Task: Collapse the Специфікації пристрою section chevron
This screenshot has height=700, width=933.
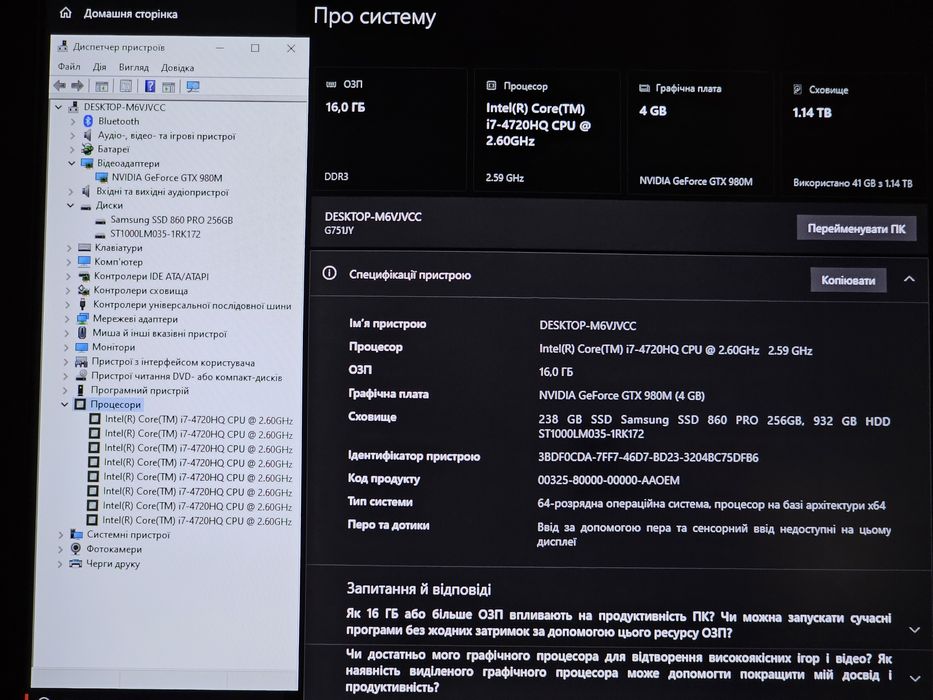Action: coord(909,279)
